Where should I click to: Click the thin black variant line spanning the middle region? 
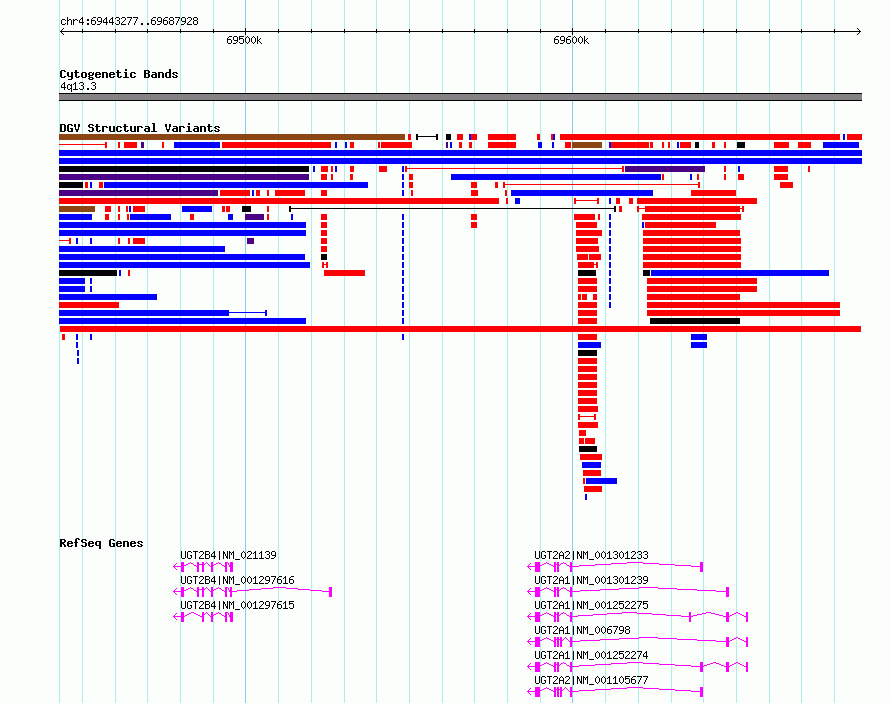pyautogui.click(x=452, y=209)
